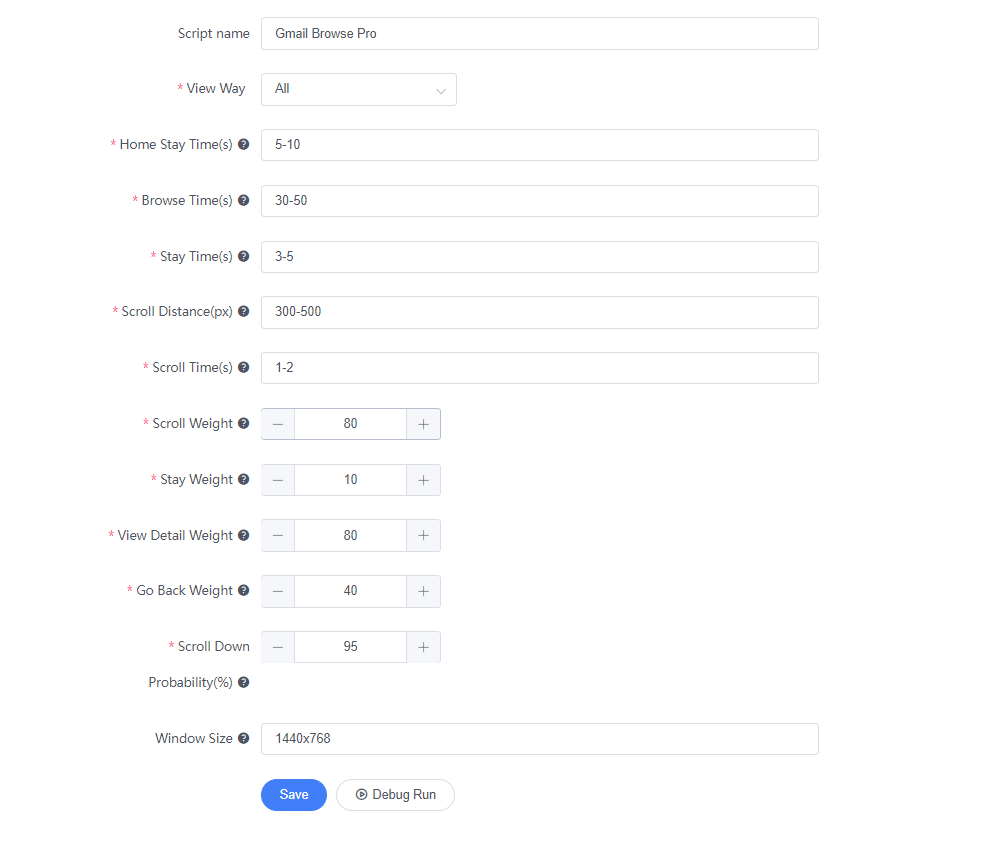
Task: Decrease the Stay Weight value with minus
Action: coord(278,480)
